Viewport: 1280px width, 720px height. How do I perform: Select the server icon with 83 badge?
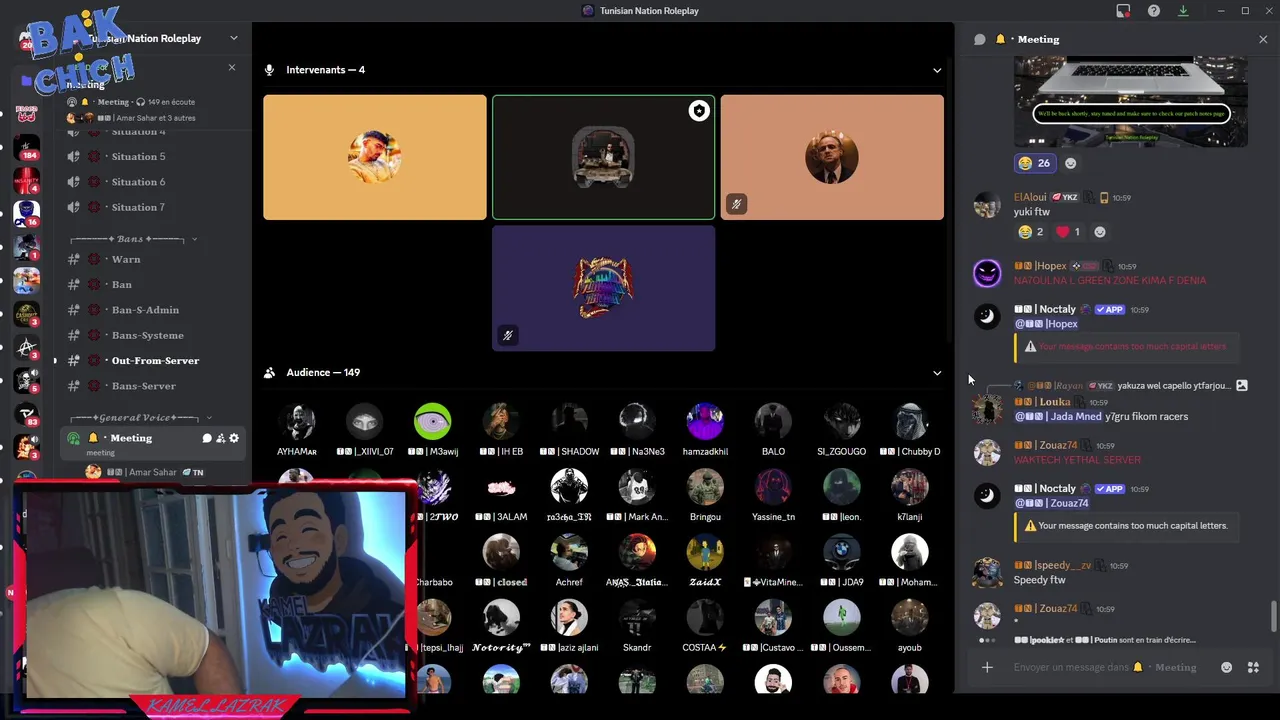[x=26, y=414]
